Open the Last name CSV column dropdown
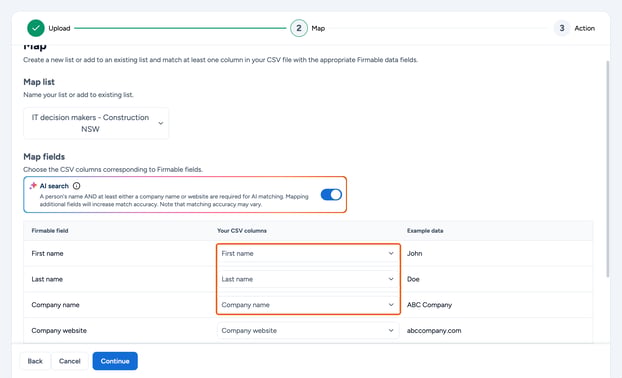 tap(308, 279)
